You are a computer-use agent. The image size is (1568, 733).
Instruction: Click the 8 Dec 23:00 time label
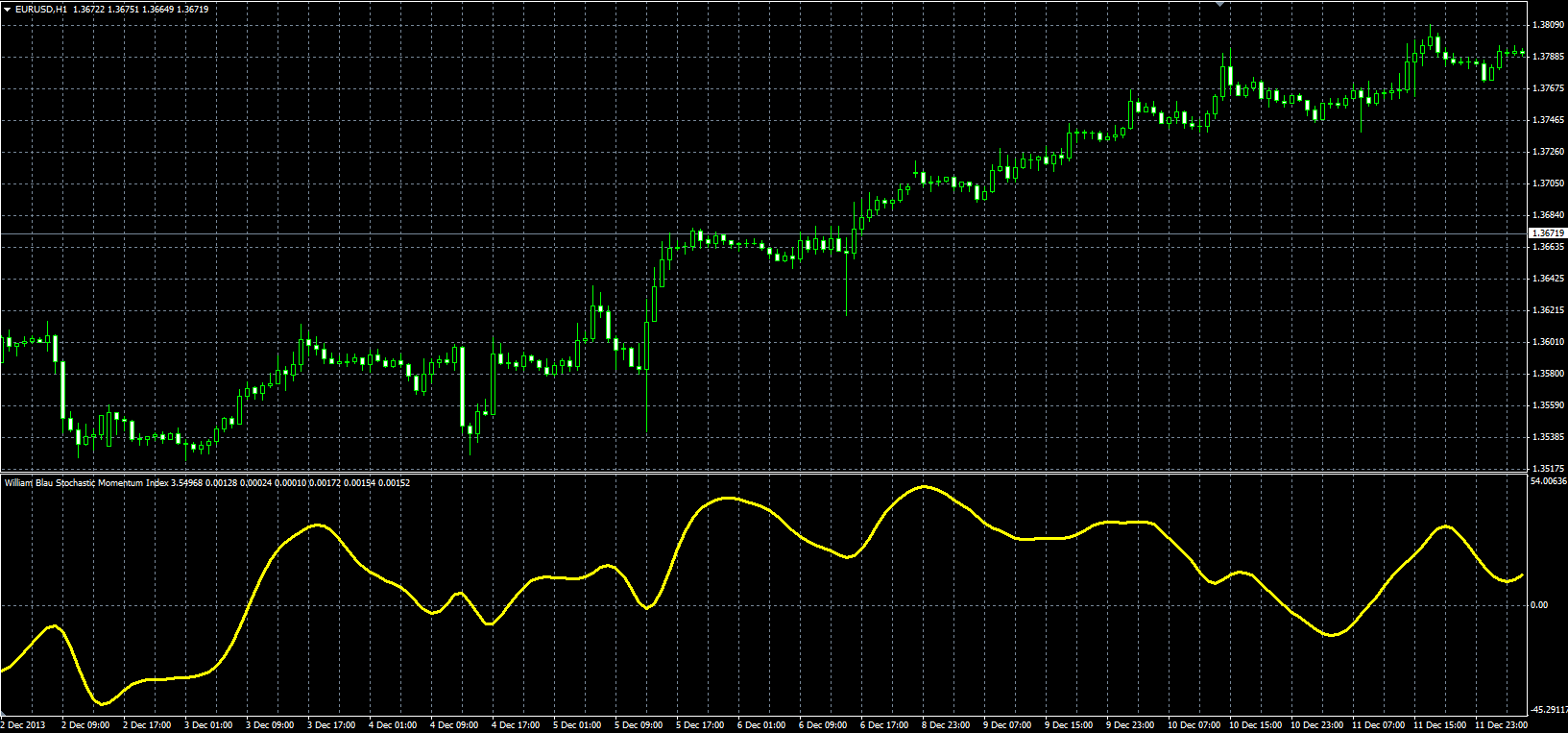[x=946, y=725]
